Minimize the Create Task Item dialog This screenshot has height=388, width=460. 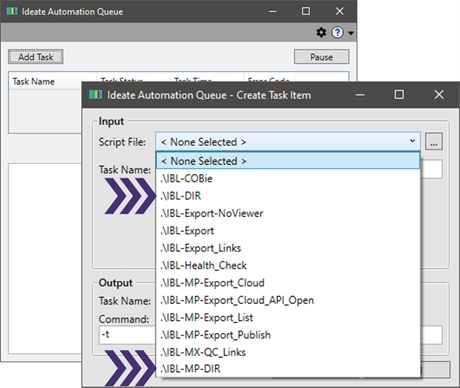pyautogui.click(x=360, y=95)
